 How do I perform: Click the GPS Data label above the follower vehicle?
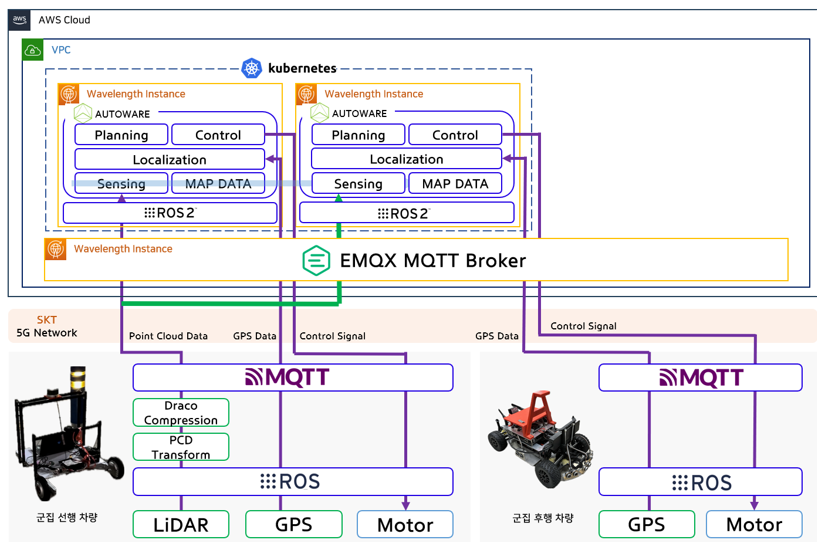(497, 336)
